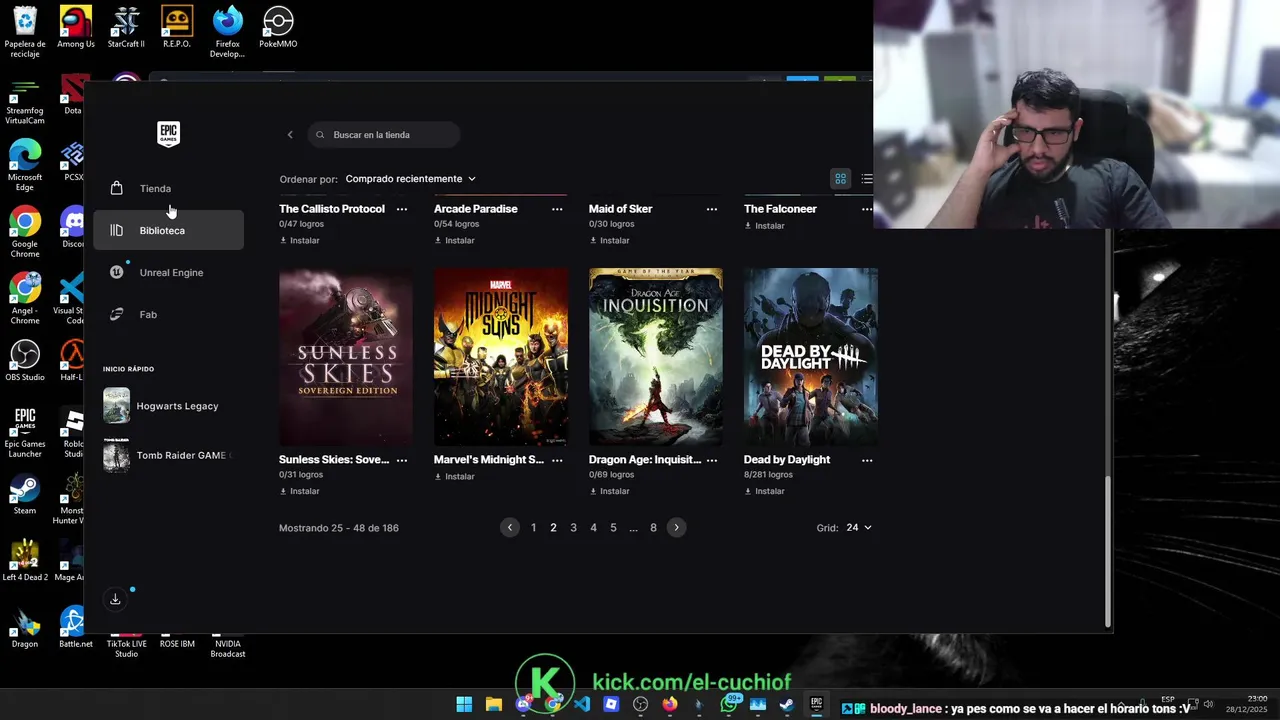Switch library to grid view
This screenshot has width=1280, height=720.
pyautogui.click(x=840, y=179)
